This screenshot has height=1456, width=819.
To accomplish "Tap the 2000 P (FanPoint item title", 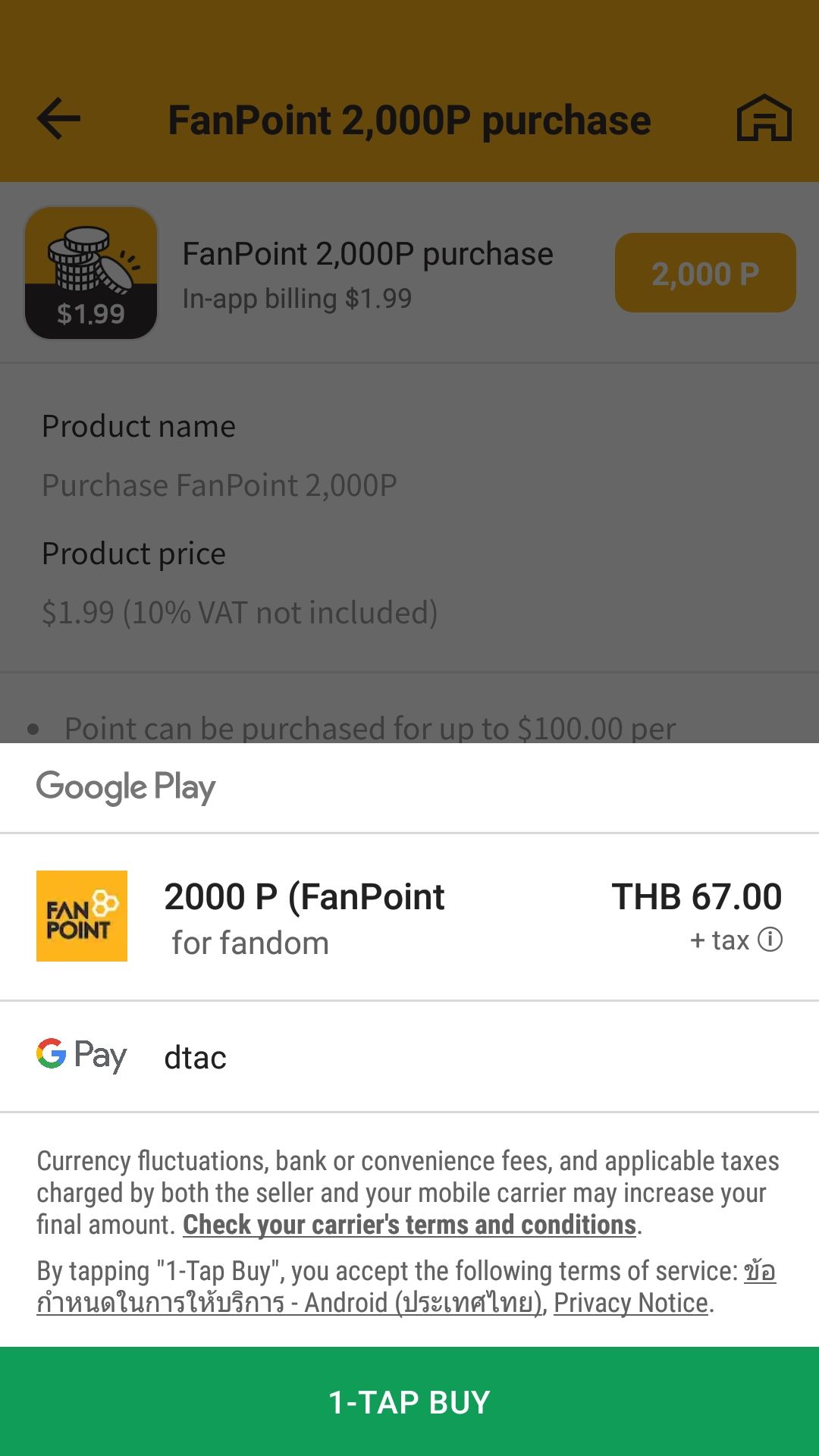I will 304,897.
